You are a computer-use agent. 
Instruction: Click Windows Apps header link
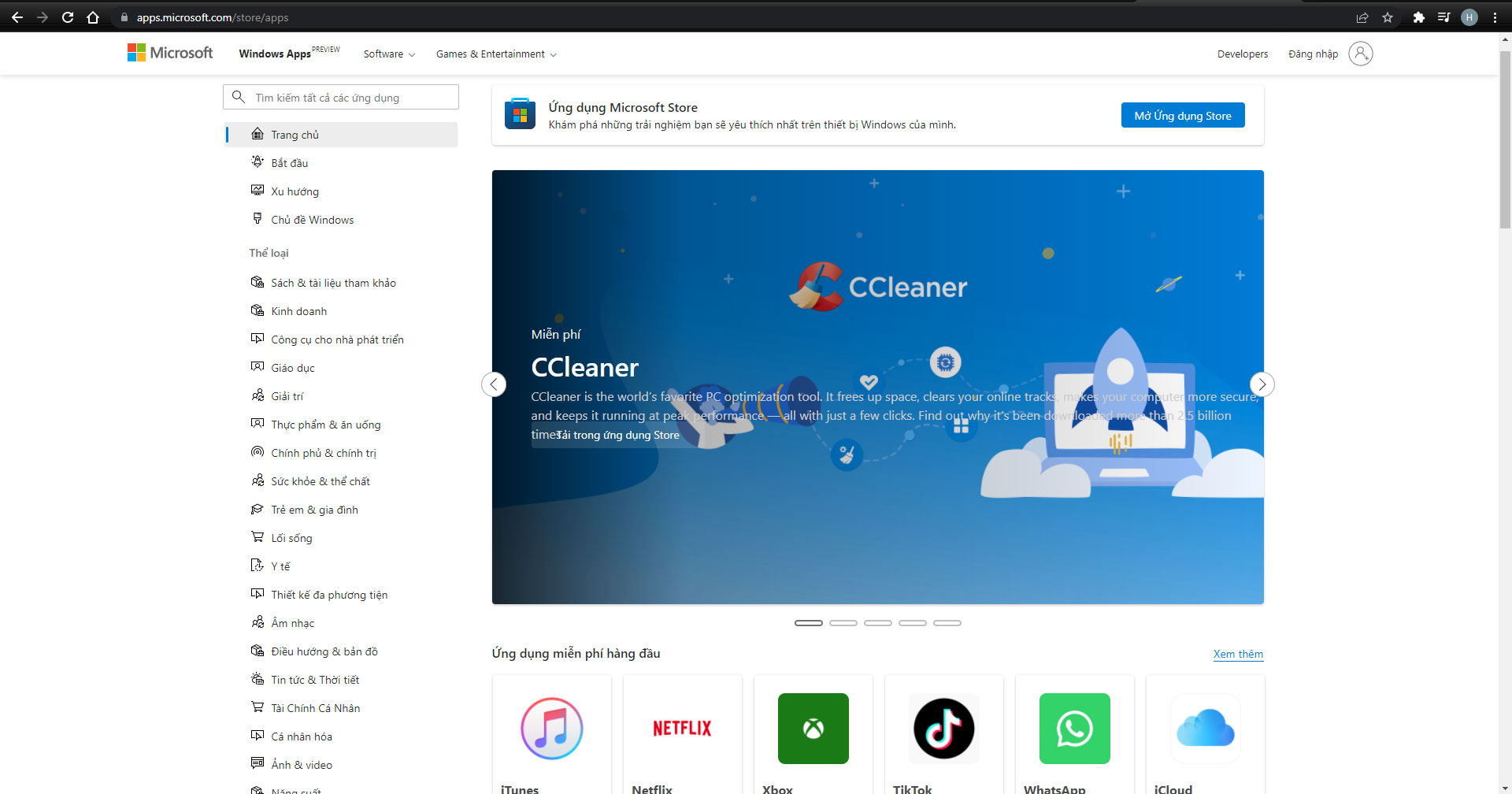coord(289,53)
